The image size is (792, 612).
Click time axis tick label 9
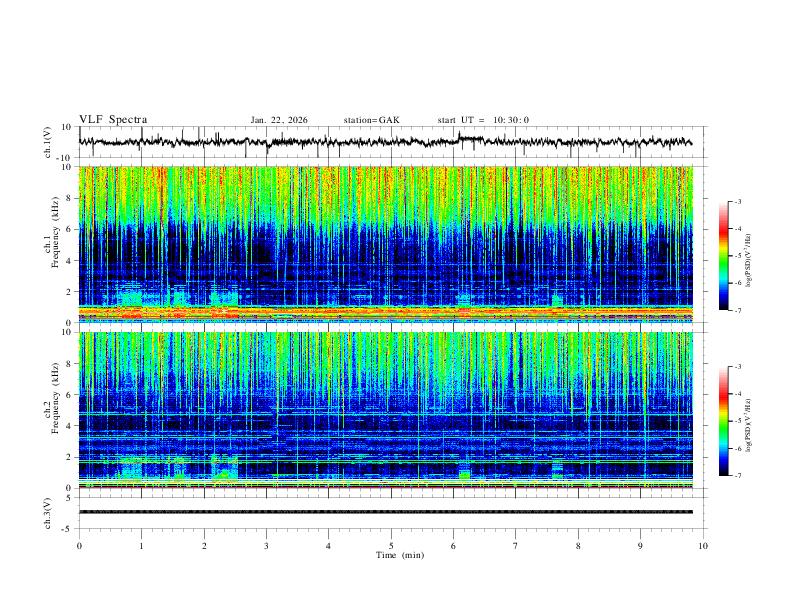[640, 546]
